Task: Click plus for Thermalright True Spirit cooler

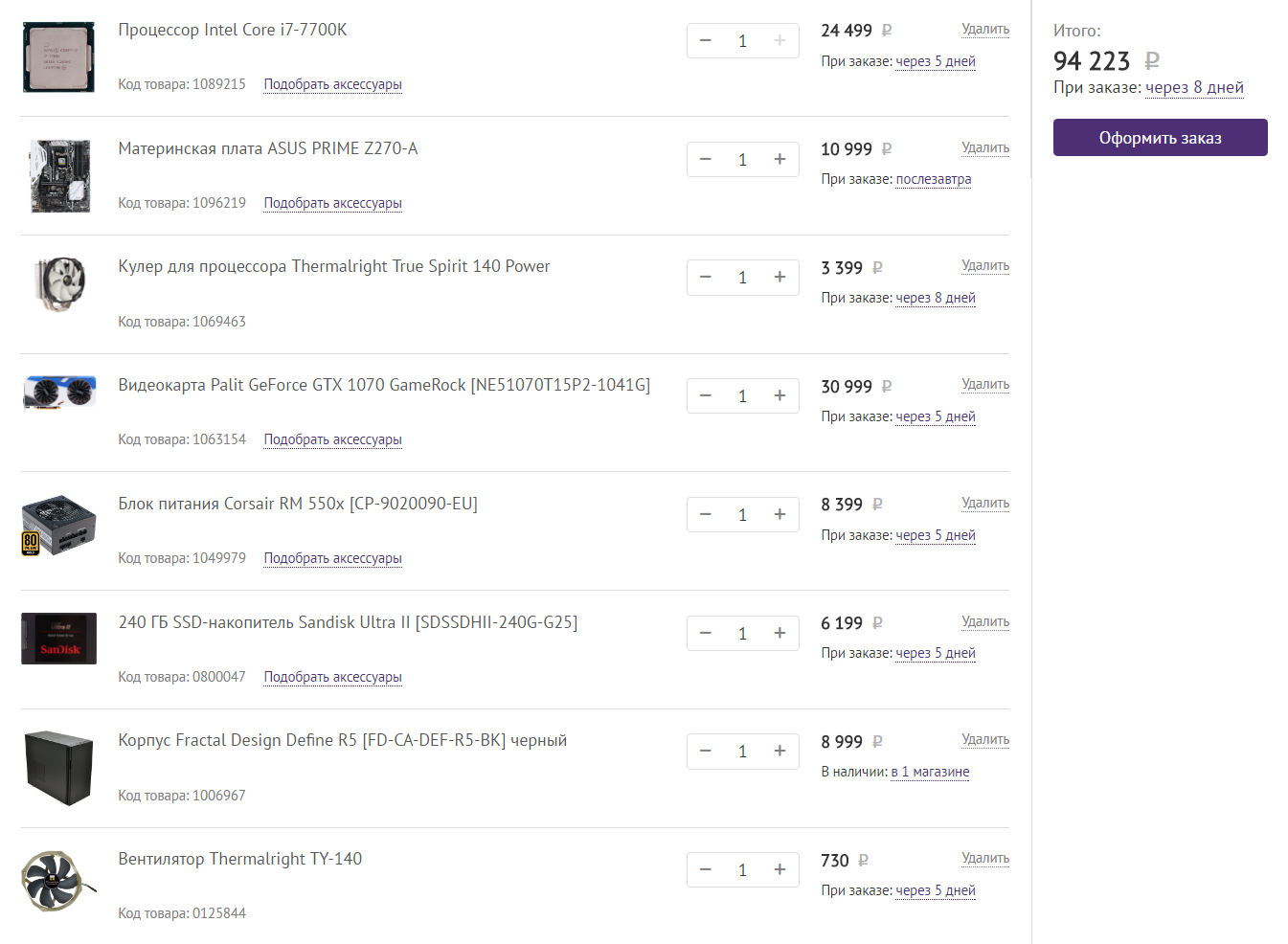Action: tap(780, 278)
